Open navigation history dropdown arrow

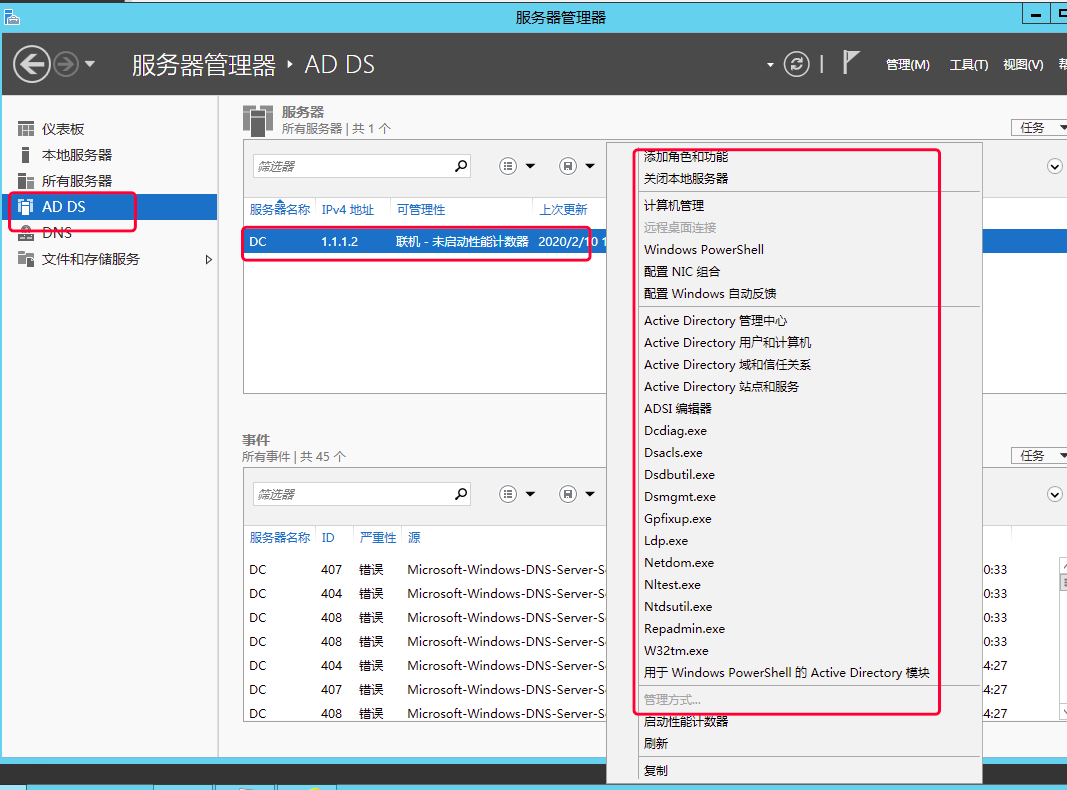pyautogui.click(x=90, y=65)
